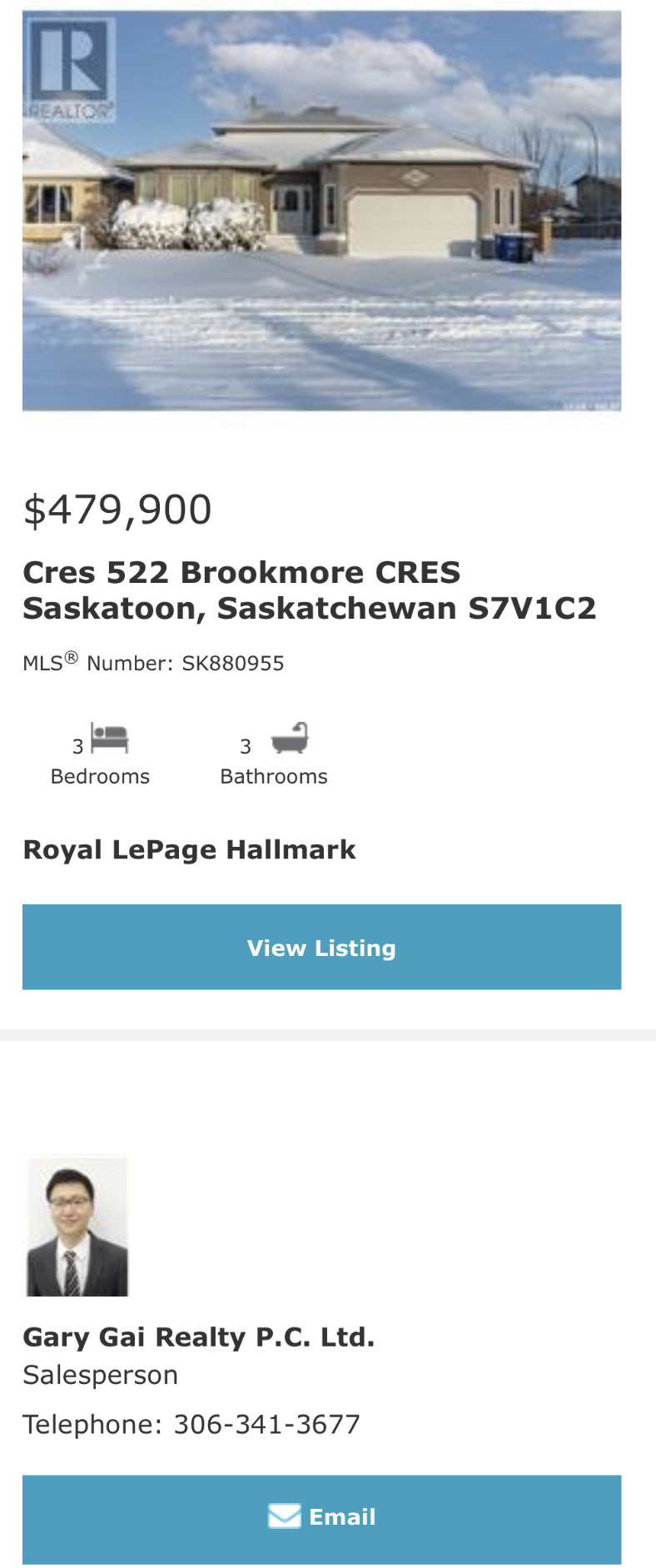Open the Gary Gai Realty P.C. Ltd. name
The image size is (656, 1568).
point(198,1337)
